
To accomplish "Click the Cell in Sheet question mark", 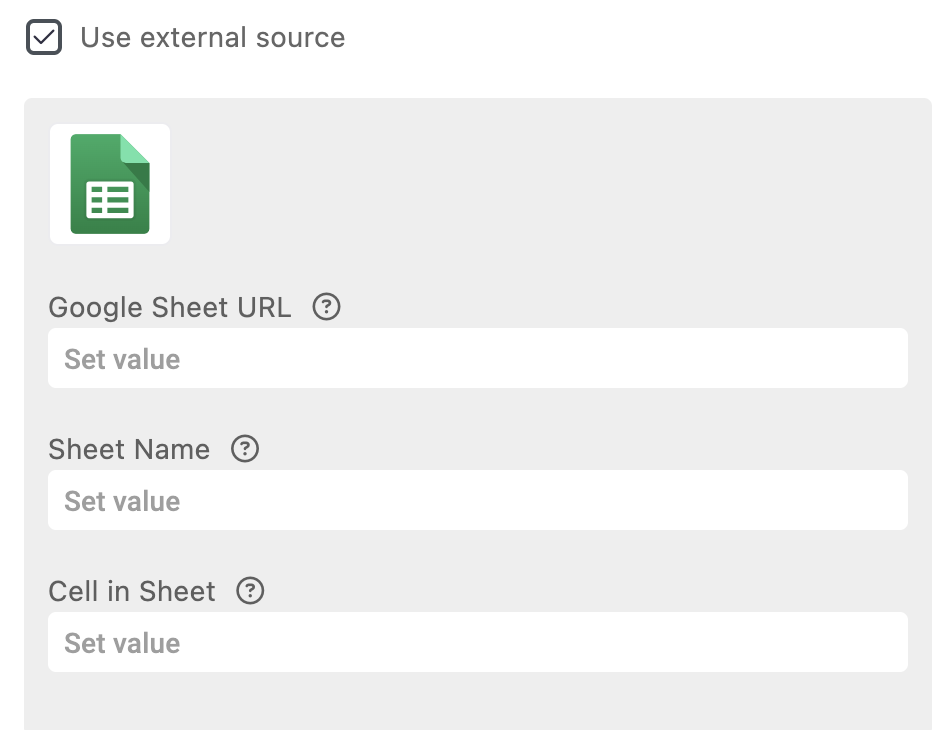I will coord(250,591).
